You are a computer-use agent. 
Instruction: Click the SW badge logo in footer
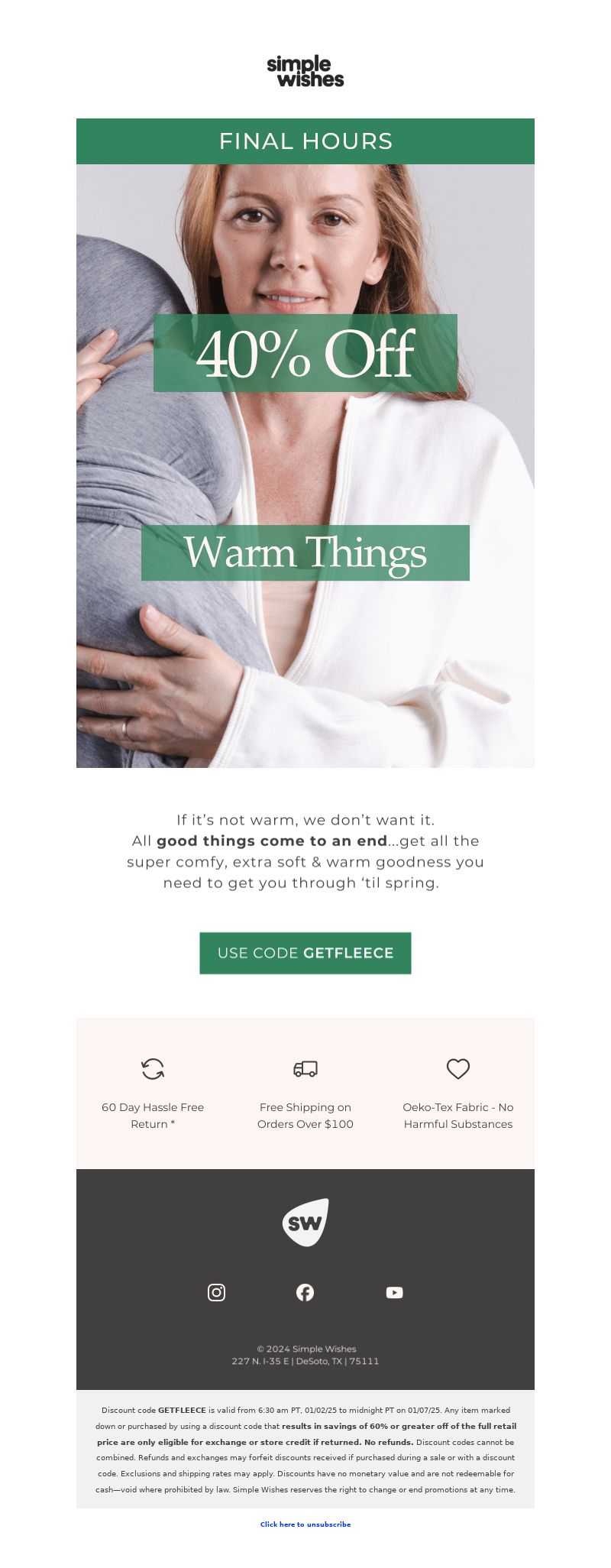[x=305, y=1222]
